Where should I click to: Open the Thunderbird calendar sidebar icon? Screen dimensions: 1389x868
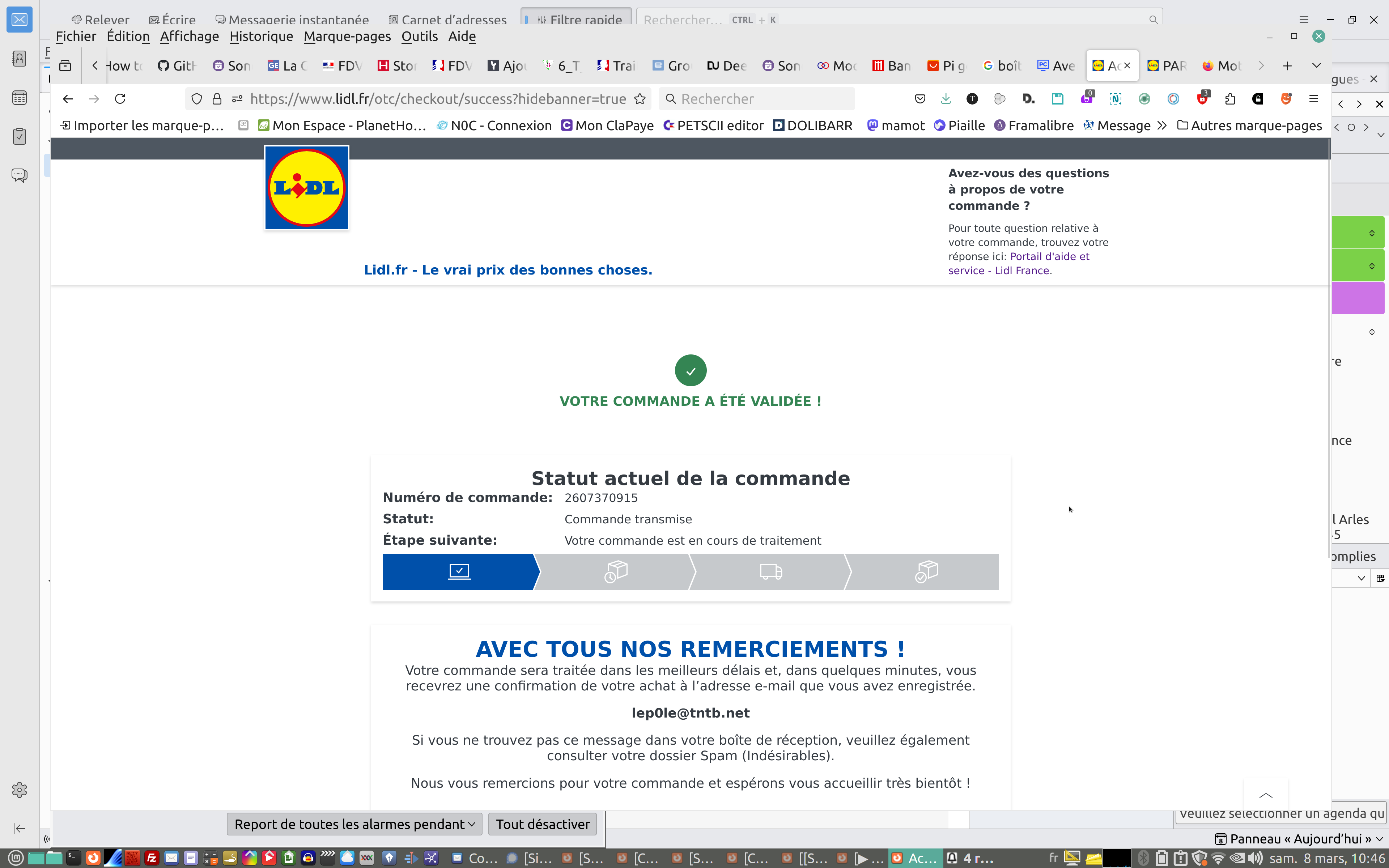tap(20, 98)
